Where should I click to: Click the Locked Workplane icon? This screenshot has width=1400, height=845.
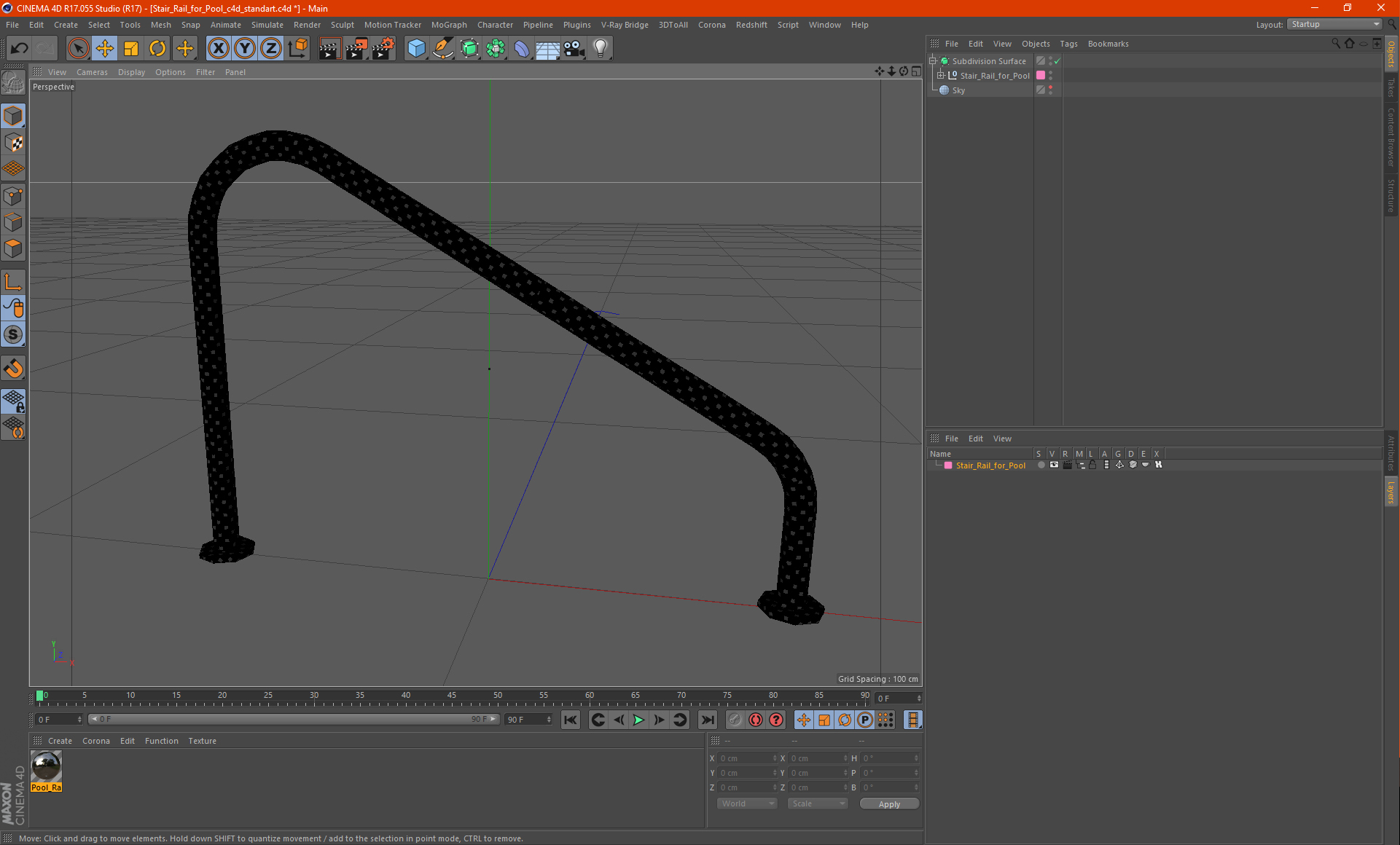point(13,401)
